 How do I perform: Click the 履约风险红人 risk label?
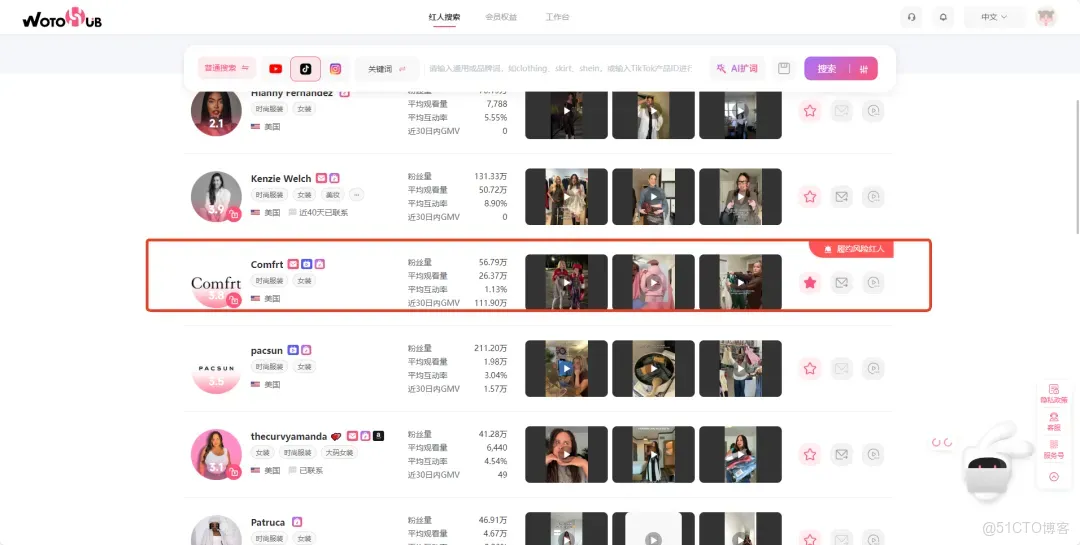[852, 249]
